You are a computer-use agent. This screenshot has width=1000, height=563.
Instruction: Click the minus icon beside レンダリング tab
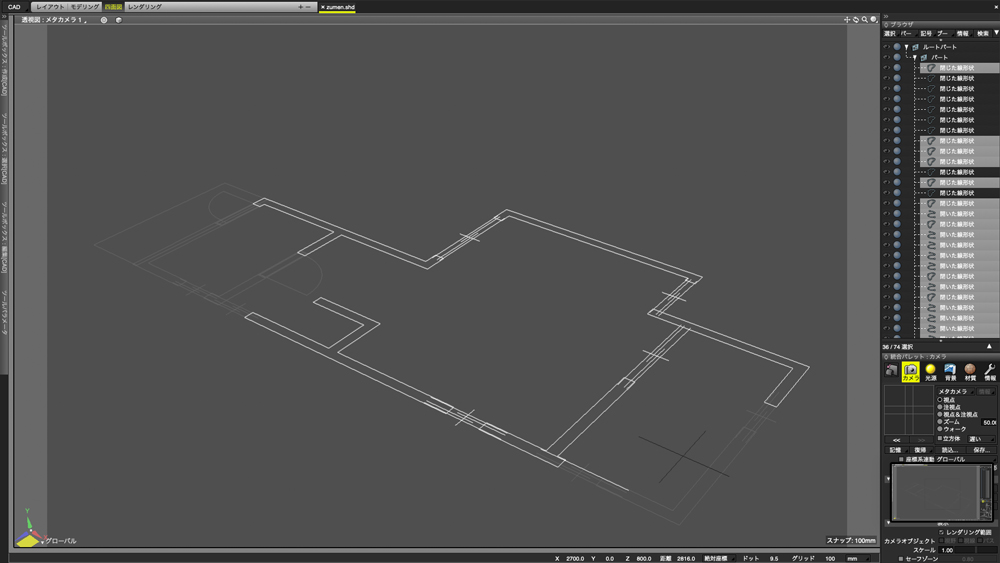click(308, 7)
